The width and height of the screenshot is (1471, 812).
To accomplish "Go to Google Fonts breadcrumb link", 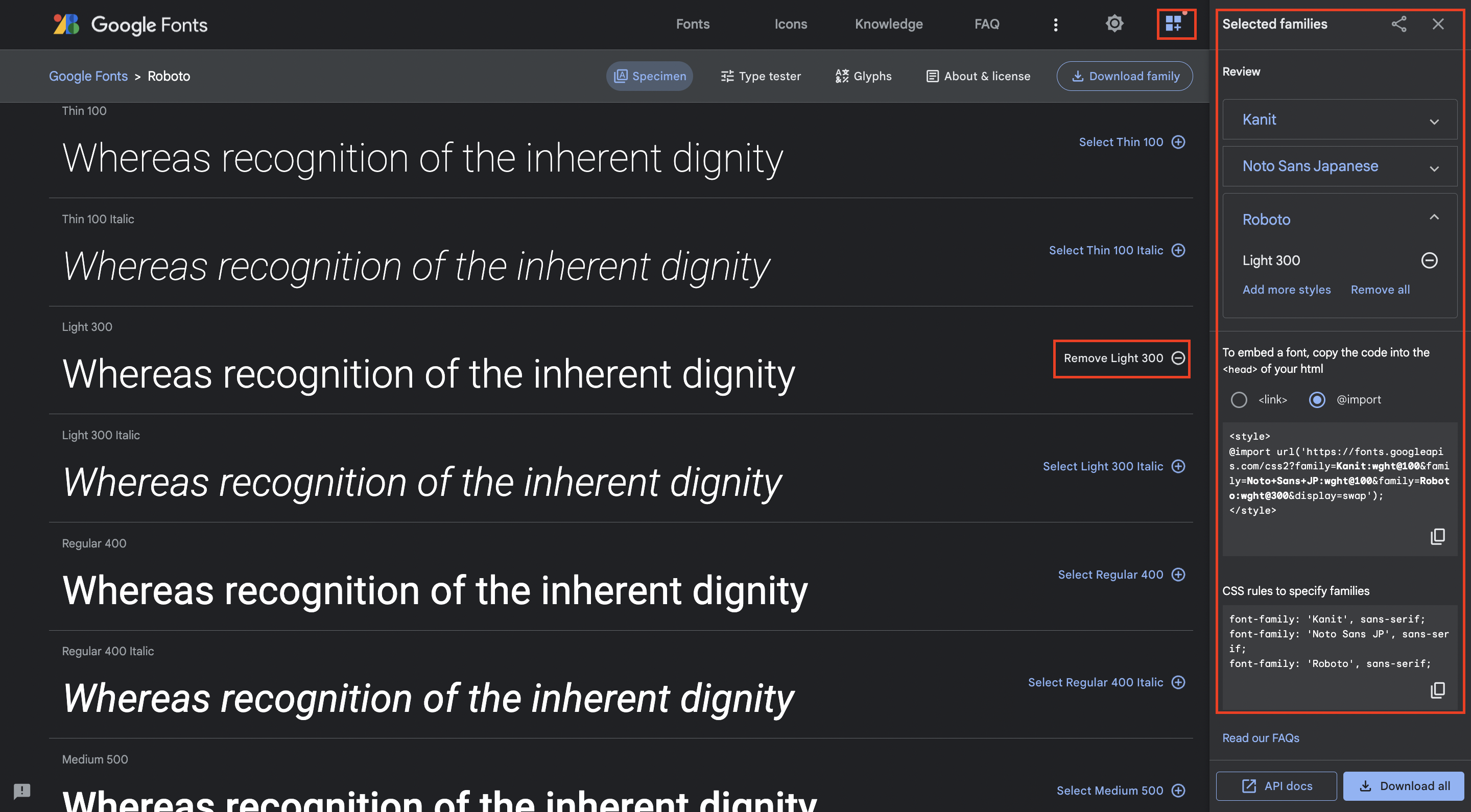I will [88, 76].
